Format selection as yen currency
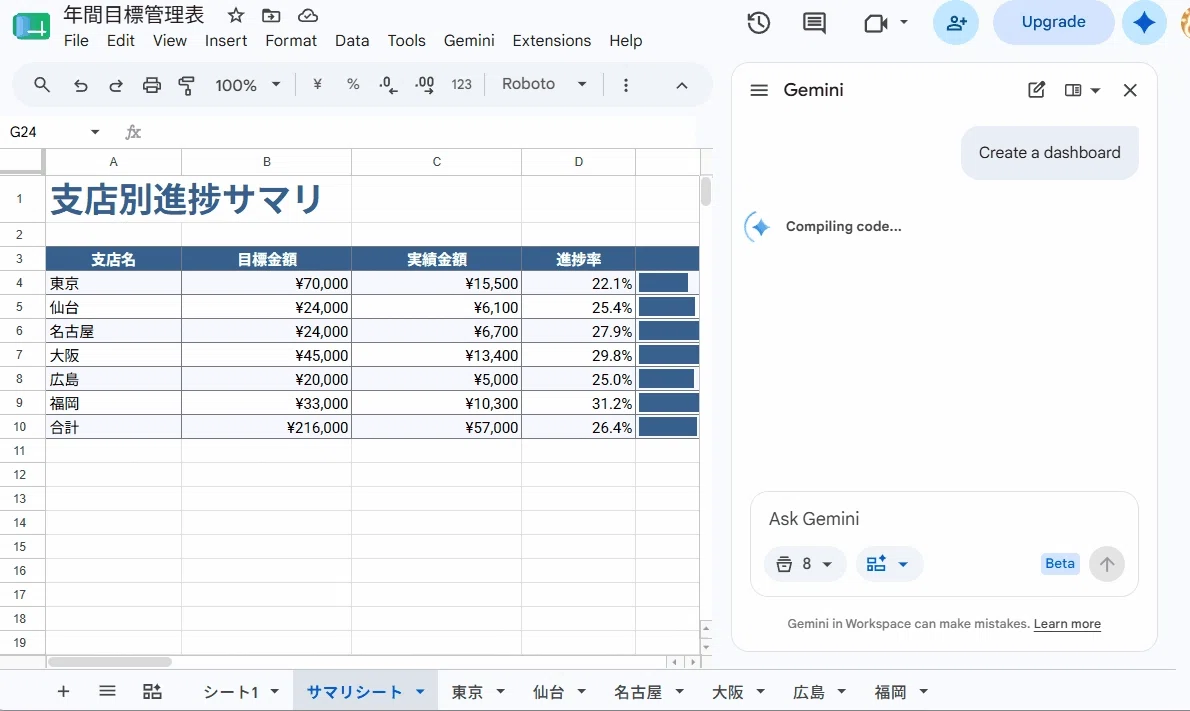This screenshot has height=711, width=1190. [317, 84]
